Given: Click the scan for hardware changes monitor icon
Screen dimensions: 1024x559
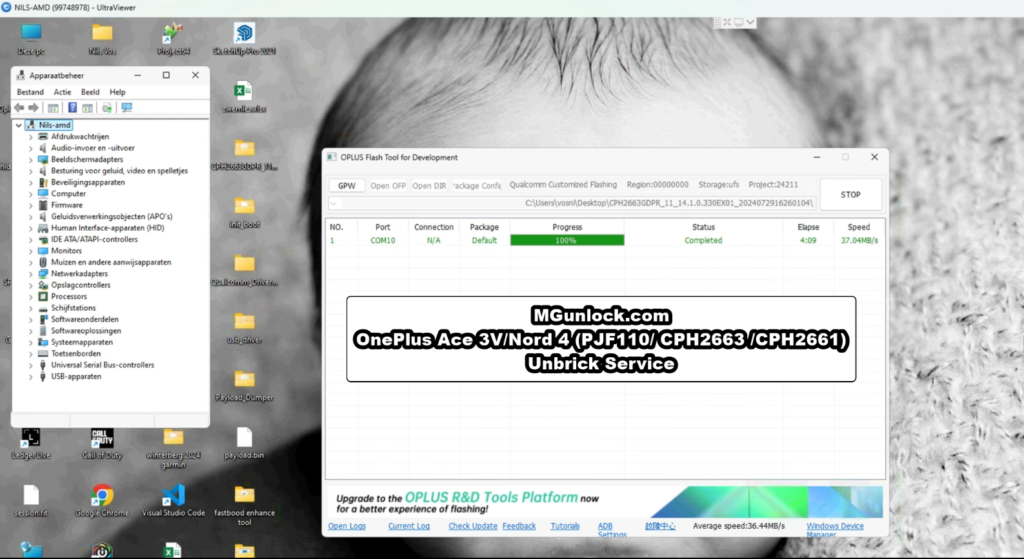Looking at the screenshot, I should [x=127, y=108].
